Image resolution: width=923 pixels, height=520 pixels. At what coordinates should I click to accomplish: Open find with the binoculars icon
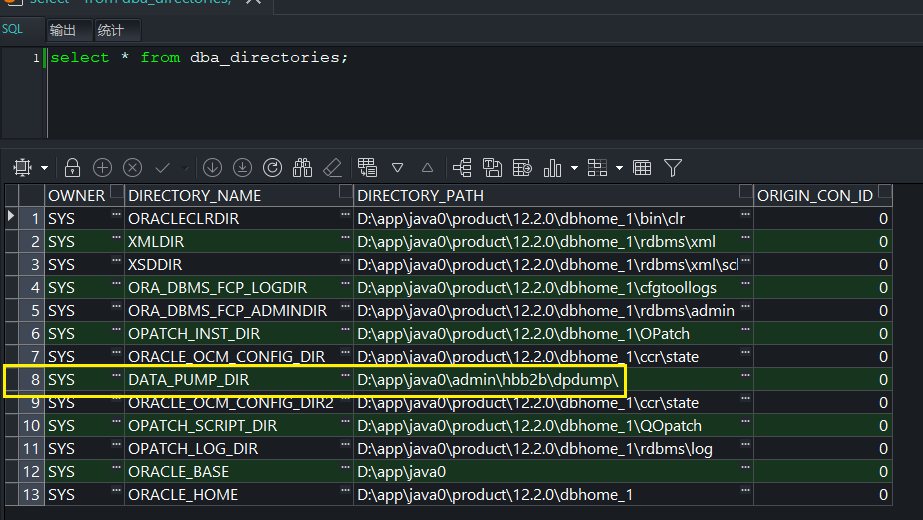click(303, 167)
